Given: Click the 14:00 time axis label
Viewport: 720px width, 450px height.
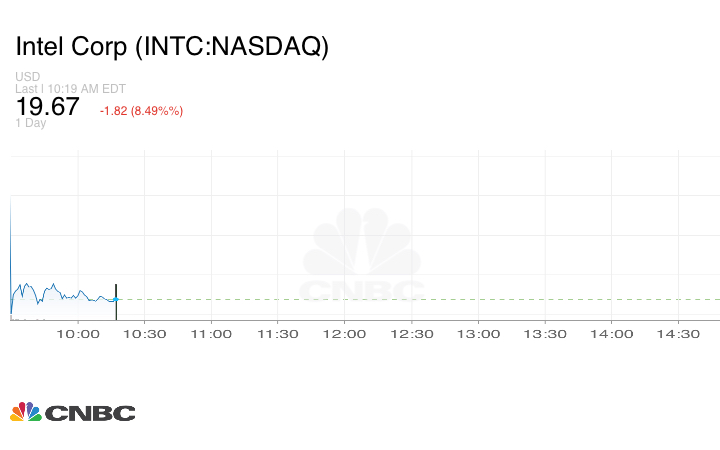Looking at the screenshot, I should pyautogui.click(x=612, y=334).
